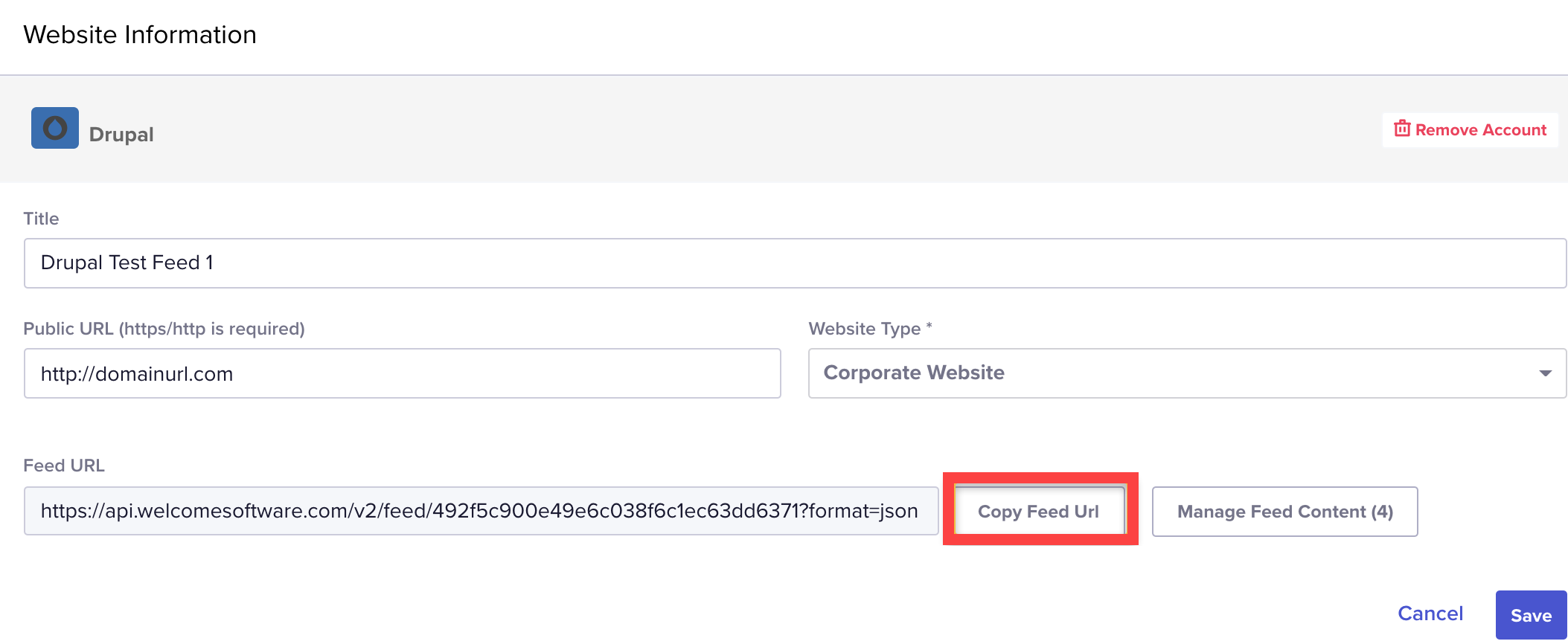Screen dimensions: 1568x644
Task: Click the Public URL input field
Action: [402, 373]
